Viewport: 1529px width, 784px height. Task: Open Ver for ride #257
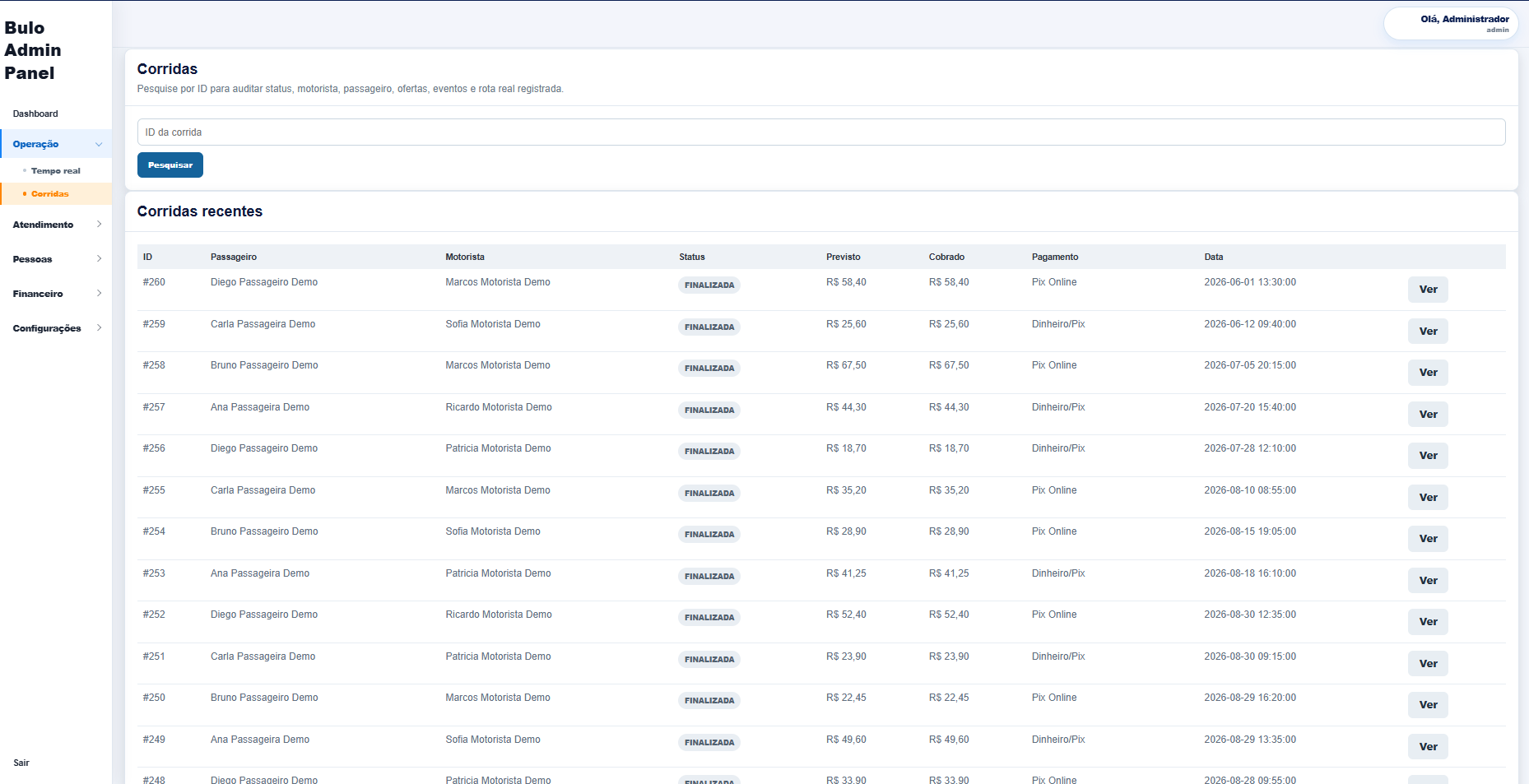point(1428,415)
